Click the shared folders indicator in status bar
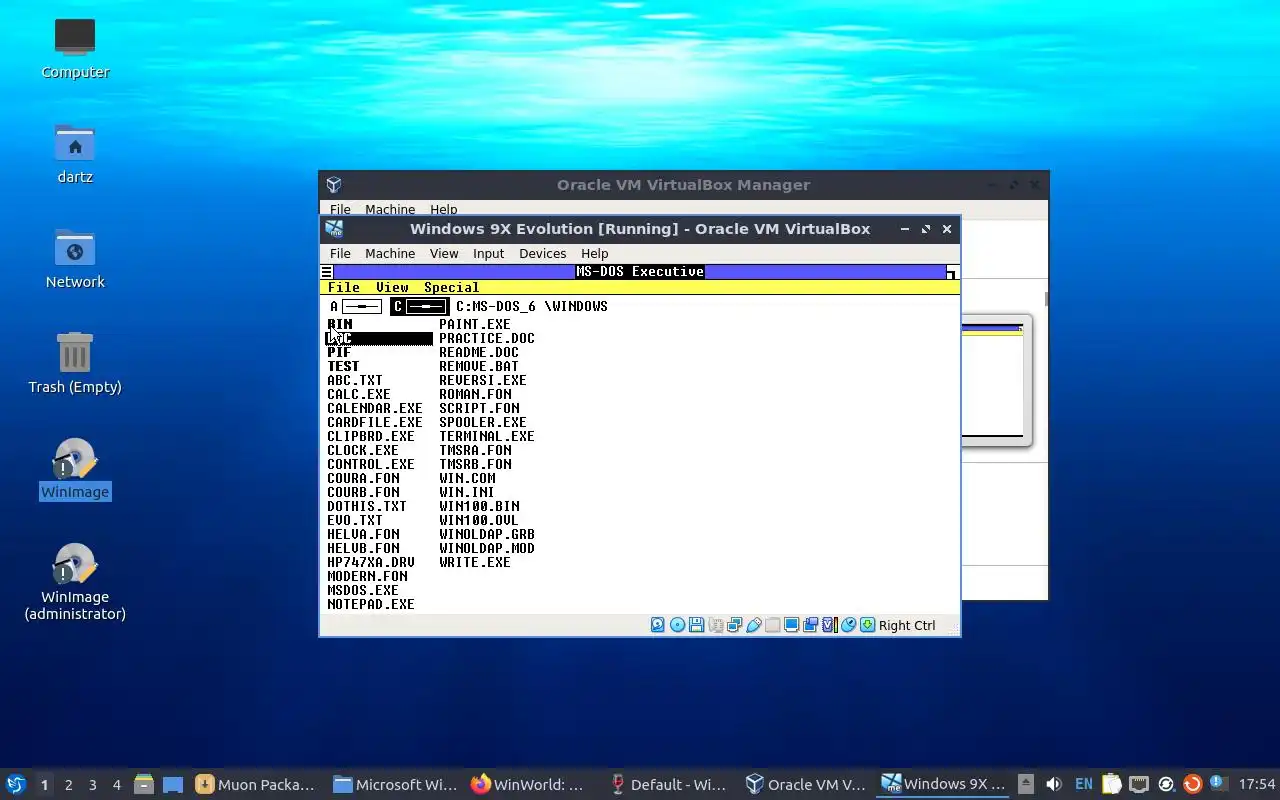Viewport: 1280px width, 800px height. 773,625
